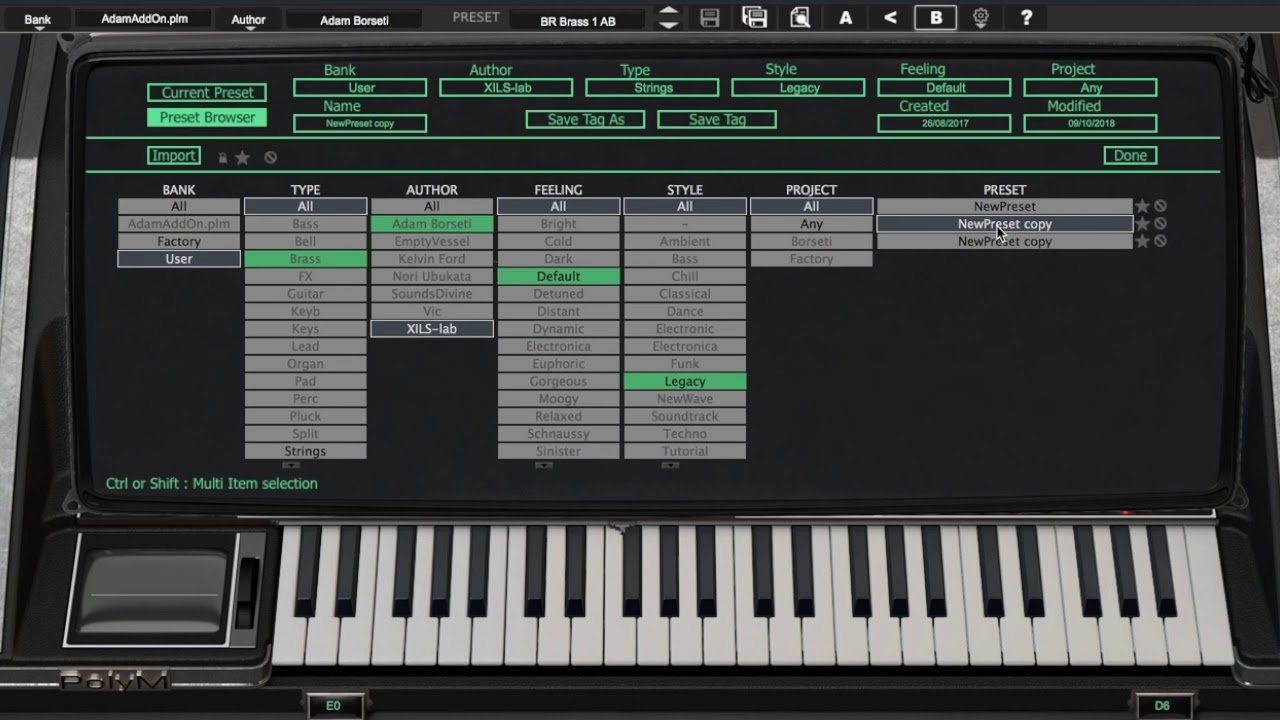Open the Author dropdown in the top bar
Screen dimensions: 1280x720
point(248,20)
